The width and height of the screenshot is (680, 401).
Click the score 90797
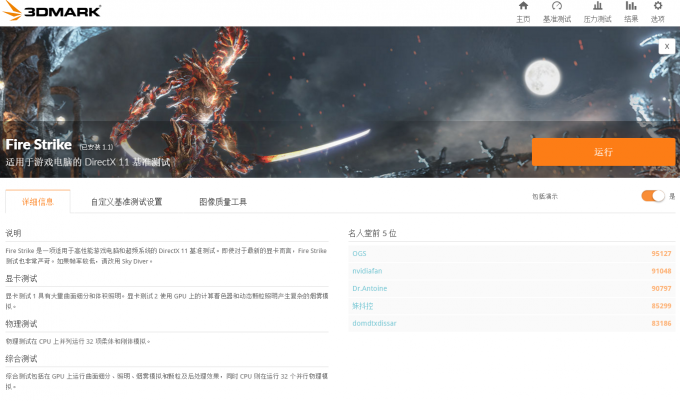(x=661, y=288)
